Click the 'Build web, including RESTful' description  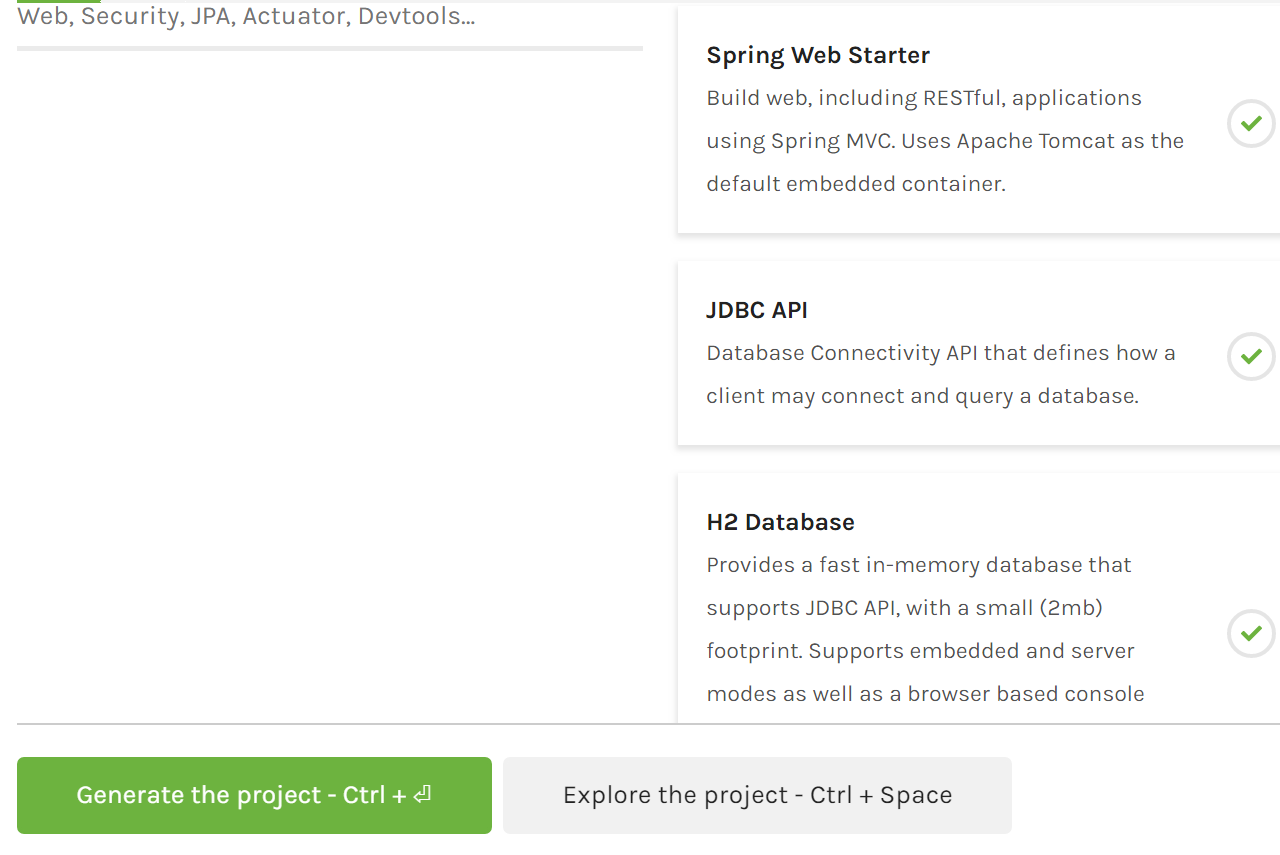click(945, 141)
